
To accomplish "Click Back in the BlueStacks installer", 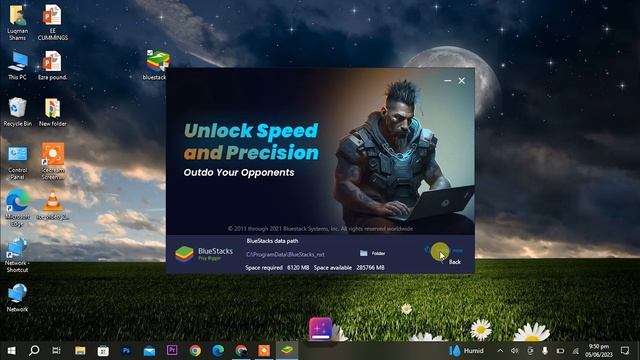I will [454, 262].
